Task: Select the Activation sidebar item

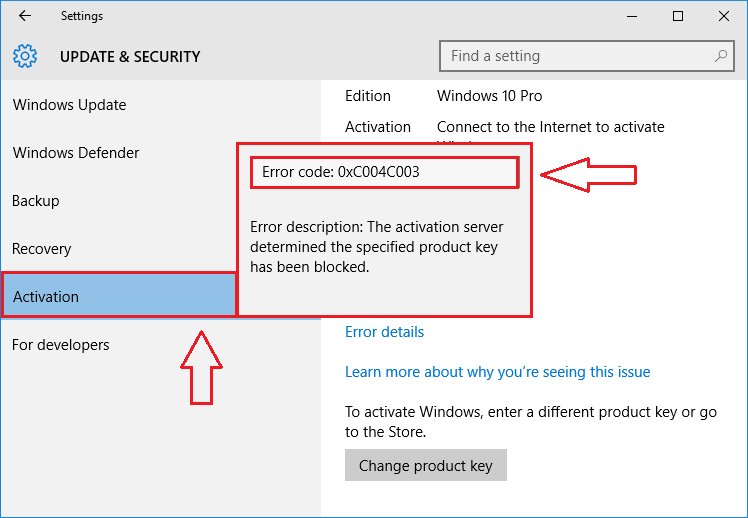Action: click(x=119, y=296)
